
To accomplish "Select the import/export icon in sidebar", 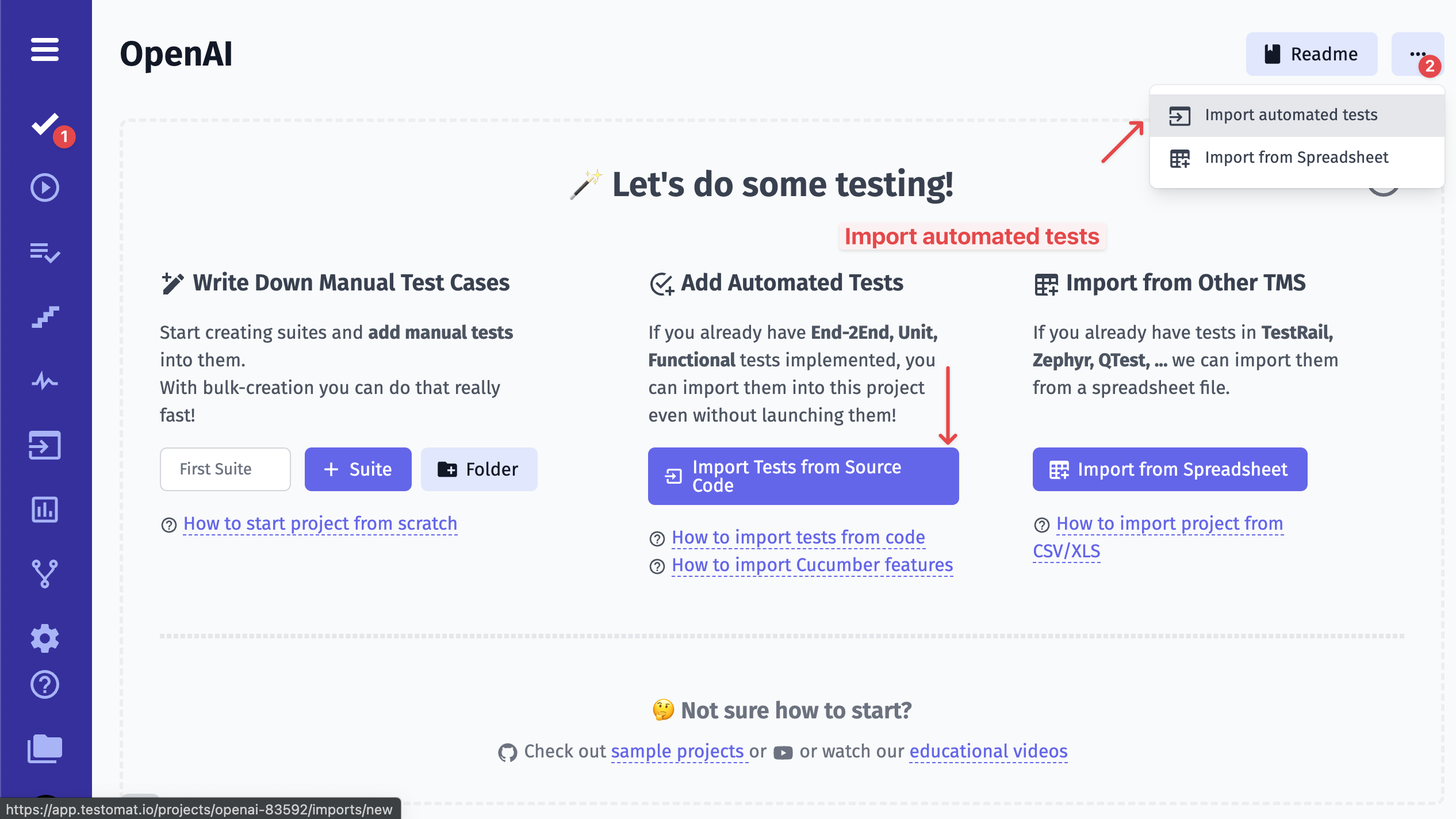I will coord(45,444).
